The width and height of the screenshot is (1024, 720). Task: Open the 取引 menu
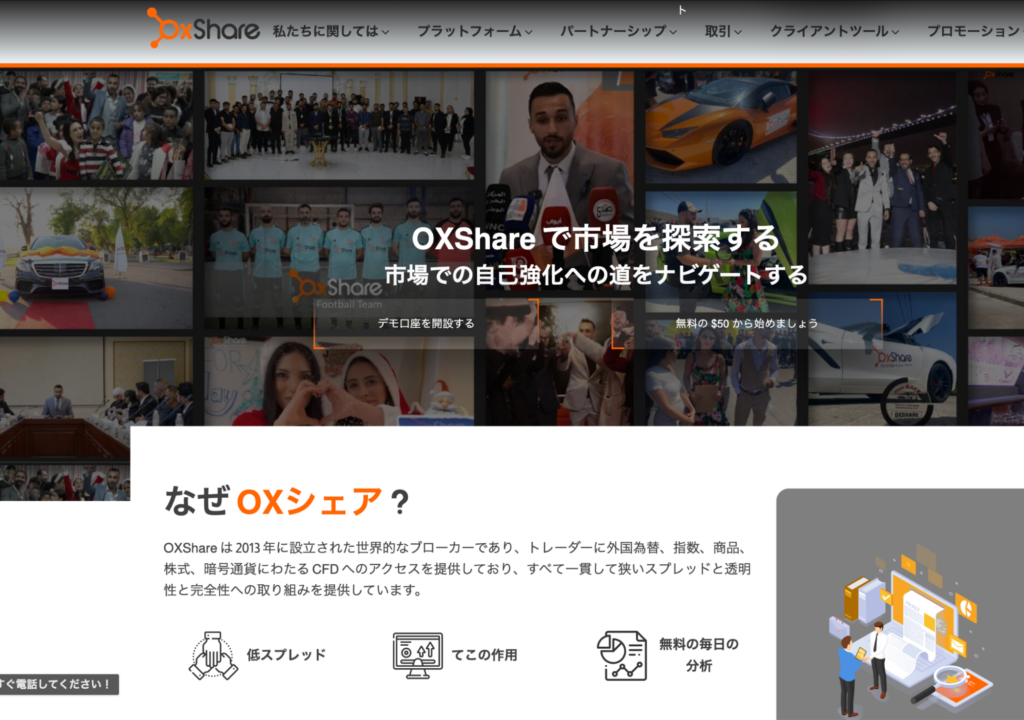click(x=723, y=31)
